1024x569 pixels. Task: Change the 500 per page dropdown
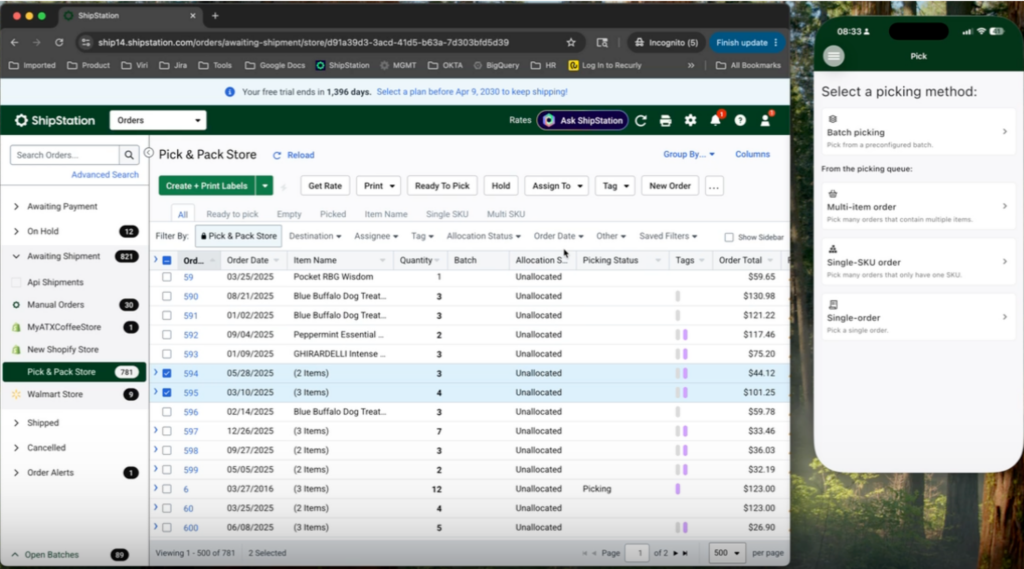(727, 553)
